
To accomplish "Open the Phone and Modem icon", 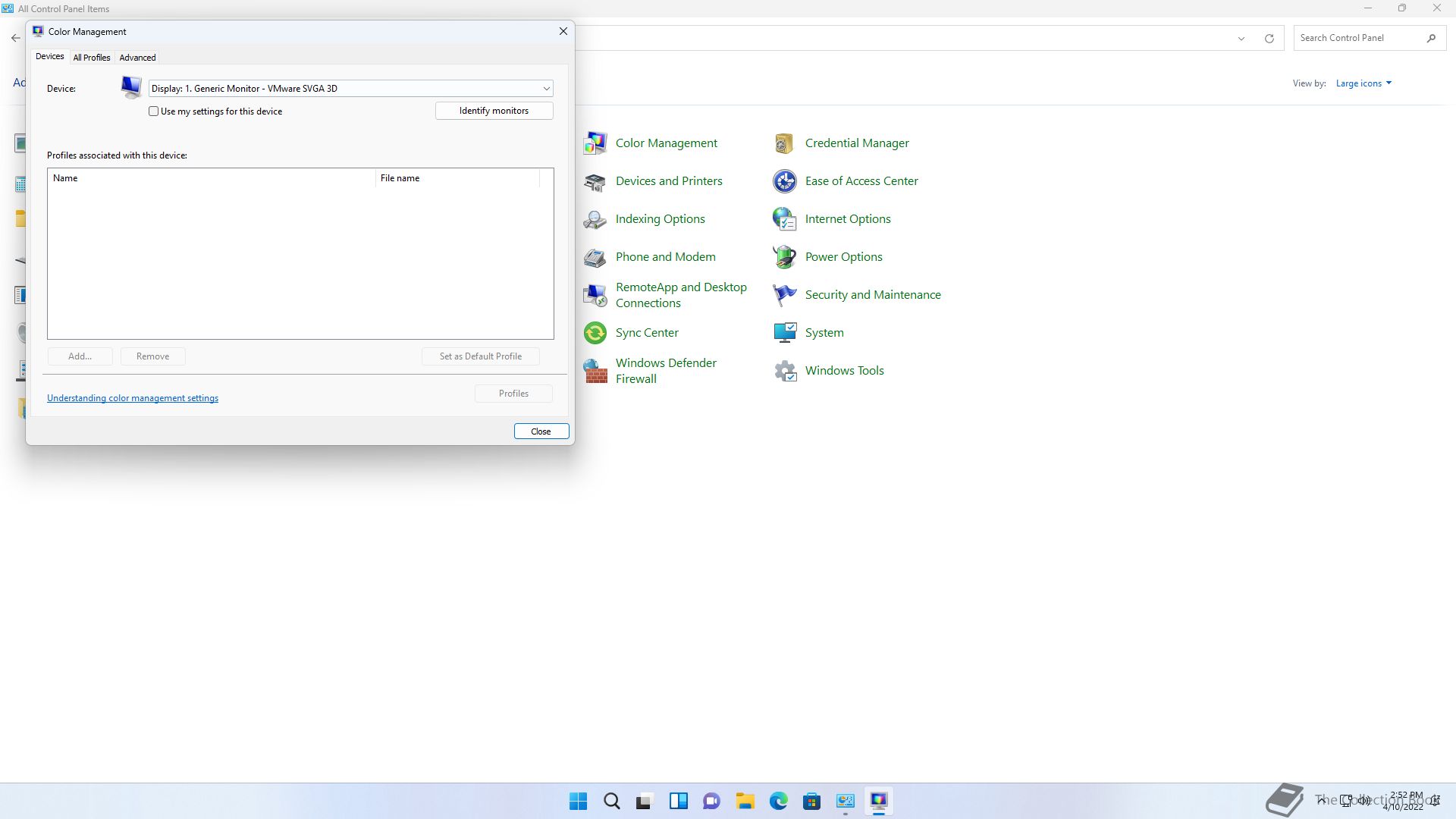I will [595, 257].
